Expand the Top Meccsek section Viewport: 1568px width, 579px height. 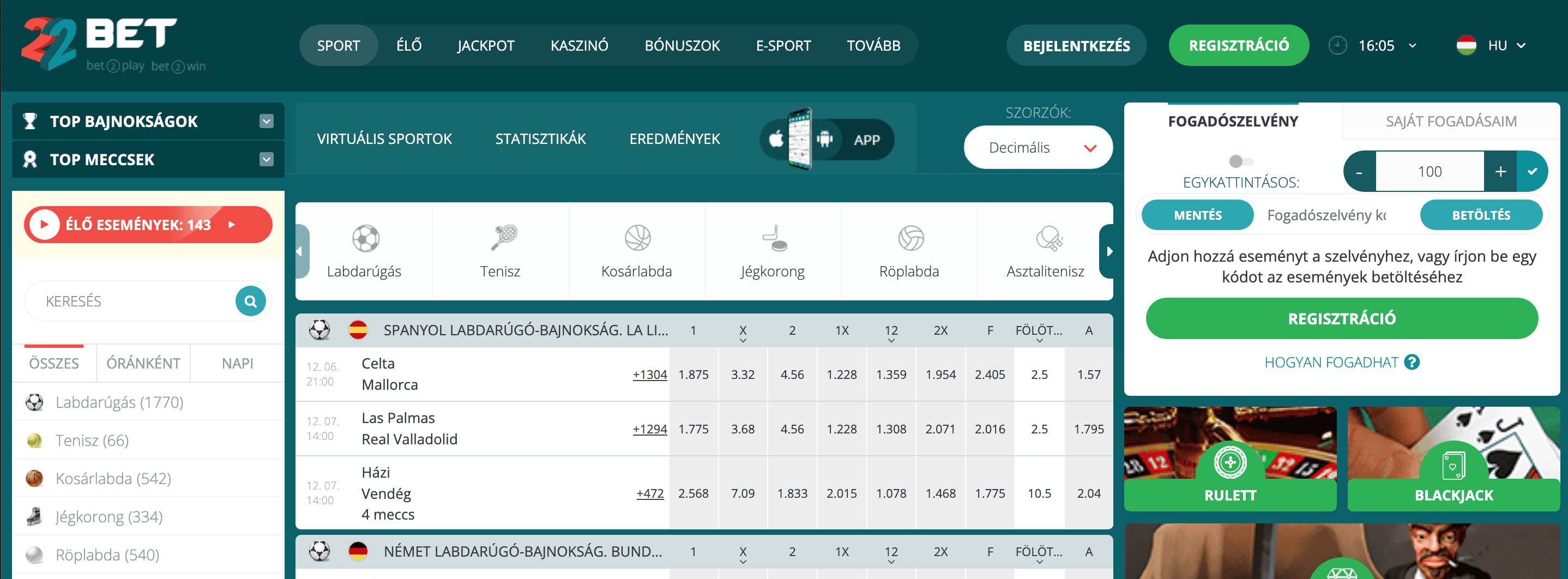(x=266, y=160)
